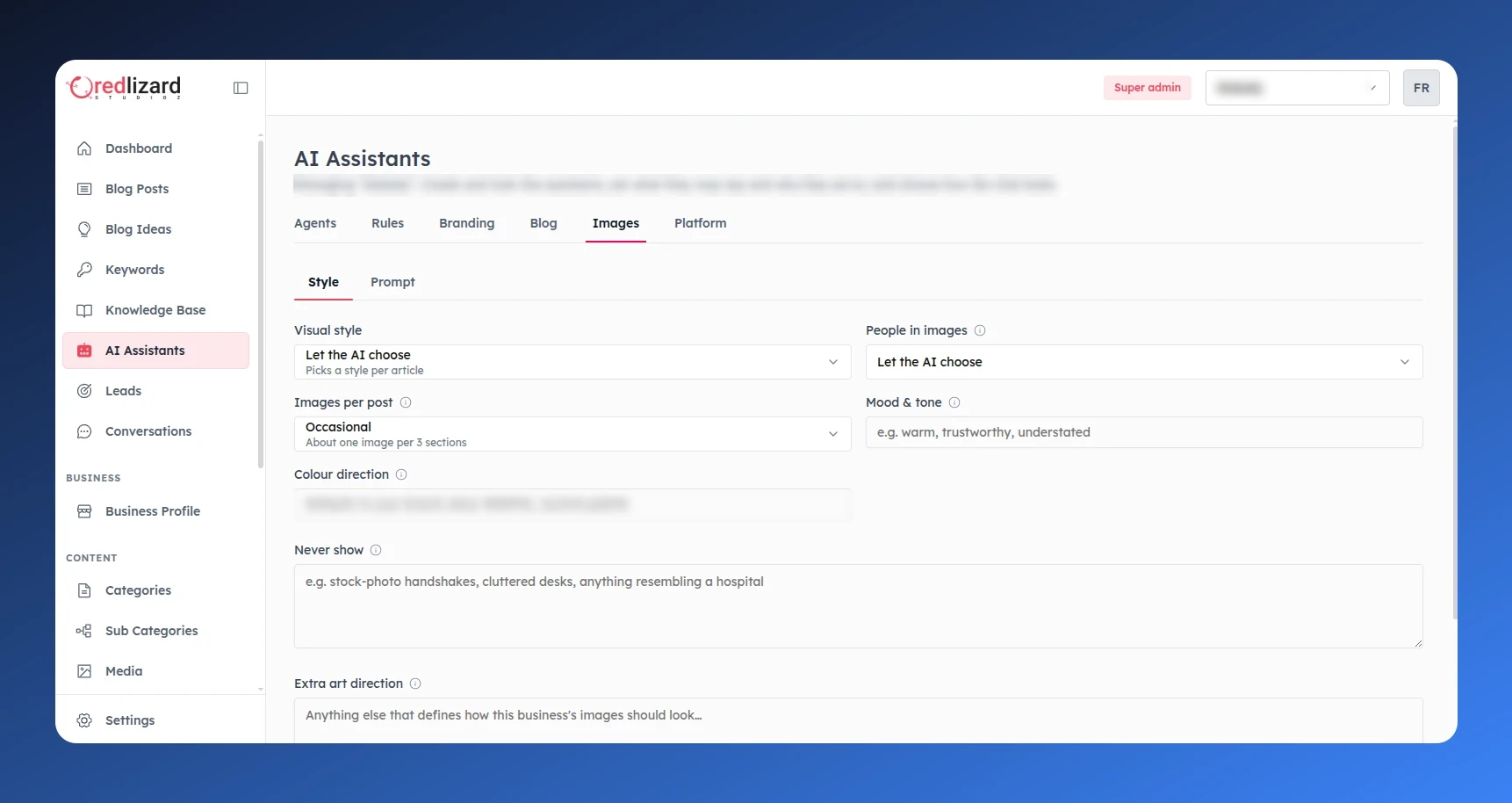
Task: Click the Sub Categories hierarchy icon
Action: (x=84, y=631)
